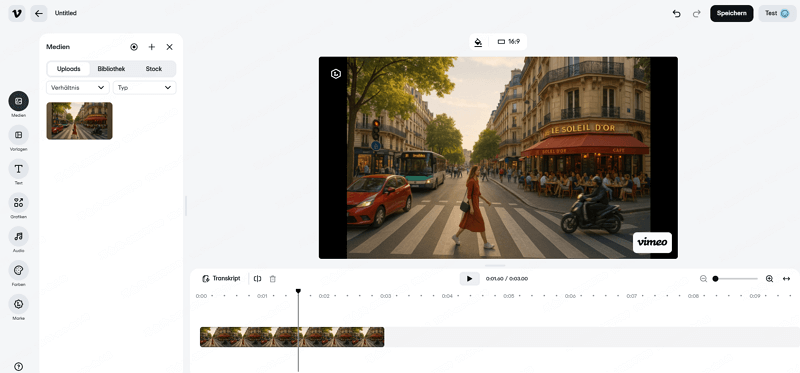This screenshot has width=800, height=373.
Task: Open the background fill color tool
Action: [478, 42]
